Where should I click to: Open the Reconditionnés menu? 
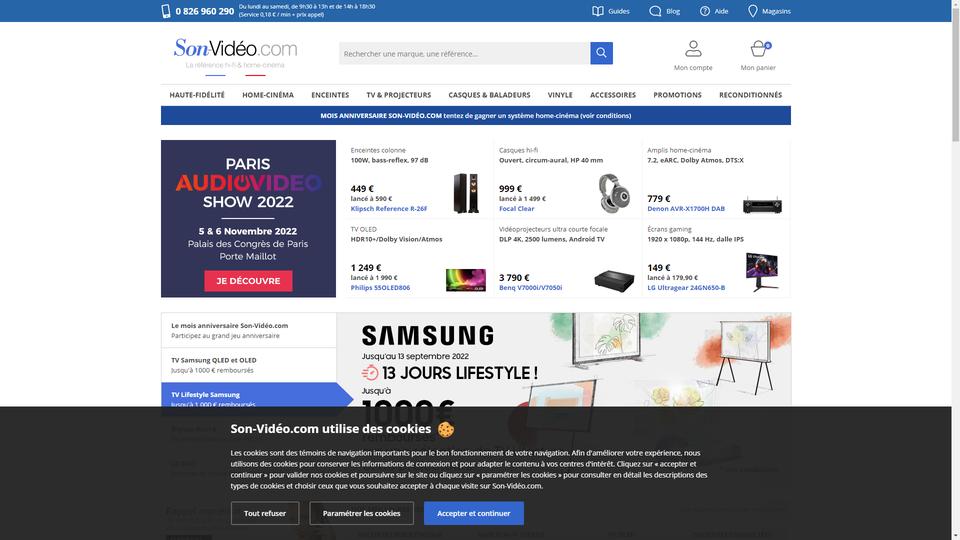pos(751,95)
